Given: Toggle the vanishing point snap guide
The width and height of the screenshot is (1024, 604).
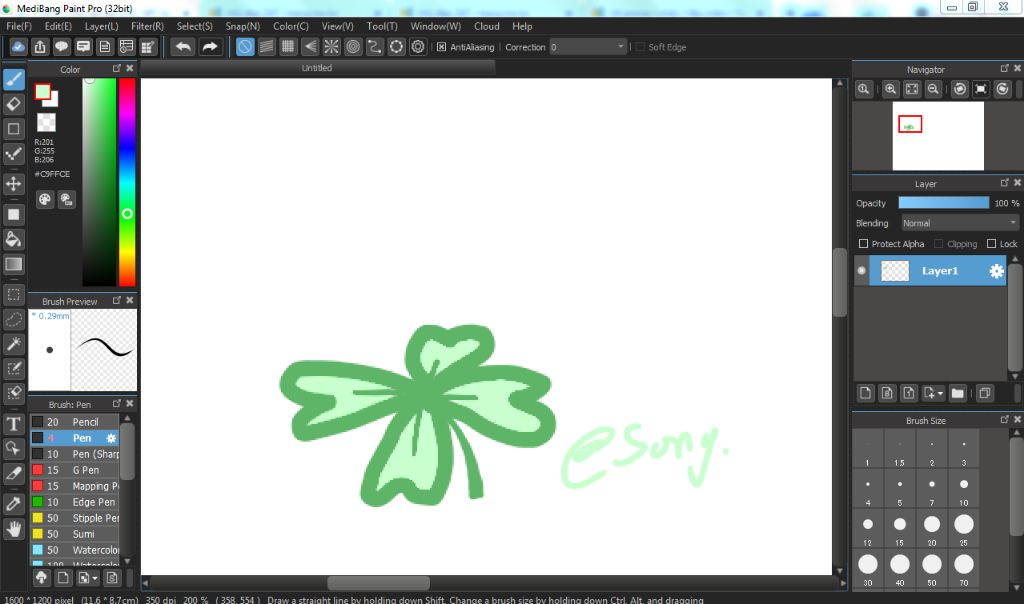Looking at the screenshot, I should click(310, 46).
